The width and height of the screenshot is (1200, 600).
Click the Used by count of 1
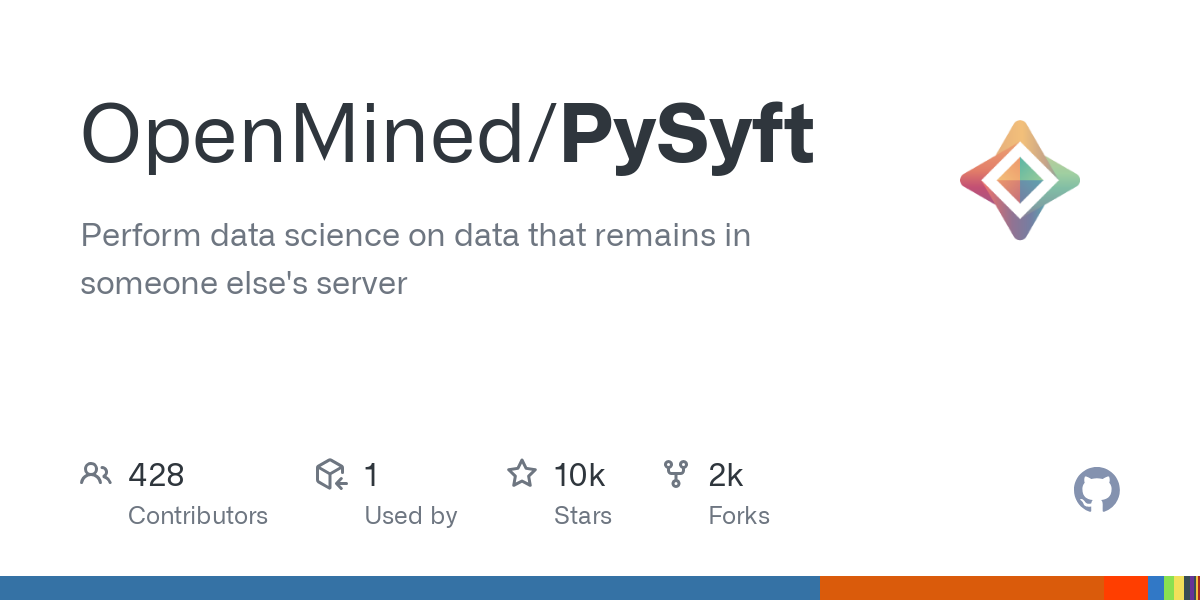pyautogui.click(x=371, y=475)
